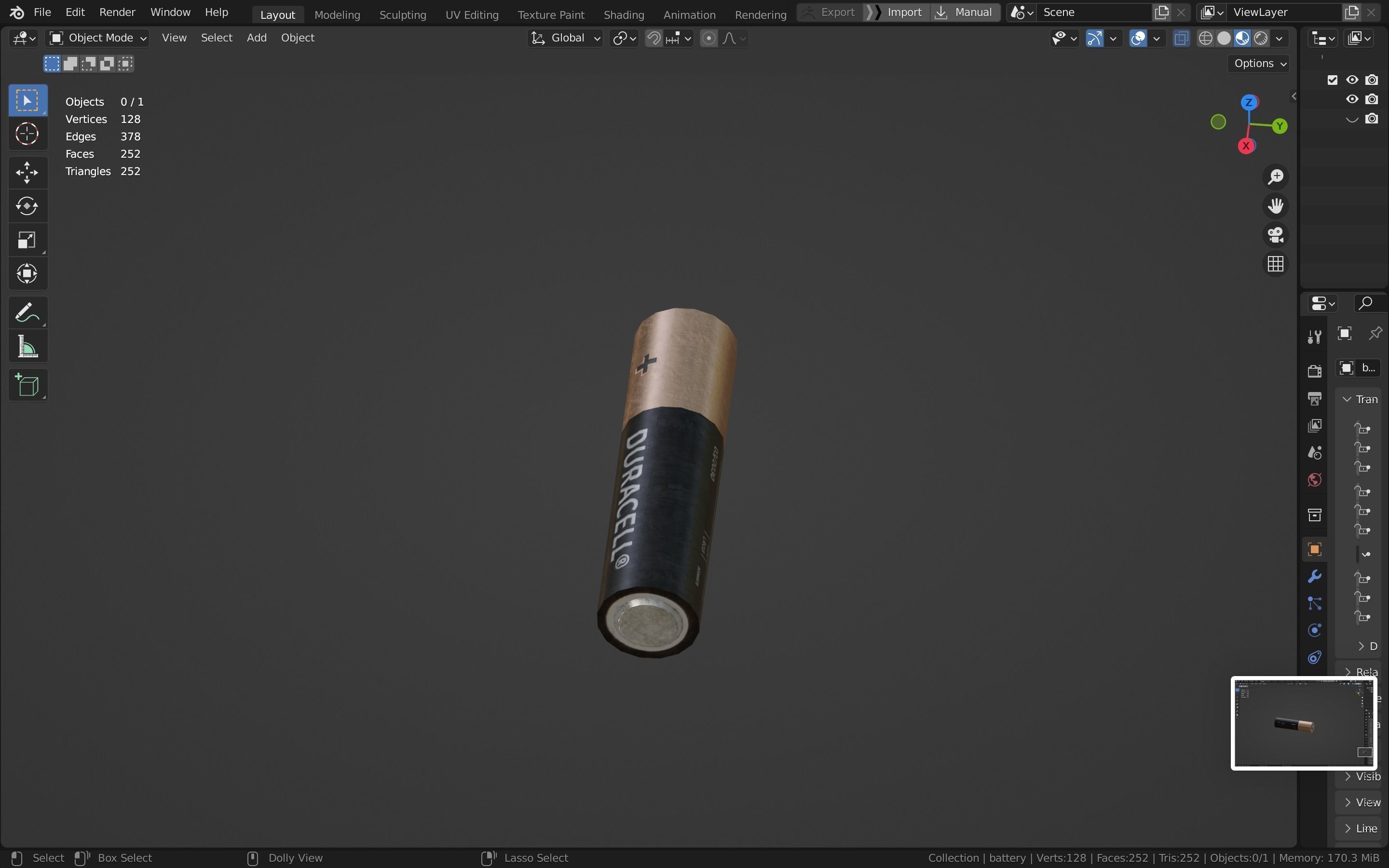The width and height of the screenshot is (1389, 868).
Task: Toggle viewport overlays
Action: pyautogui.click(x=1138, y=39)
